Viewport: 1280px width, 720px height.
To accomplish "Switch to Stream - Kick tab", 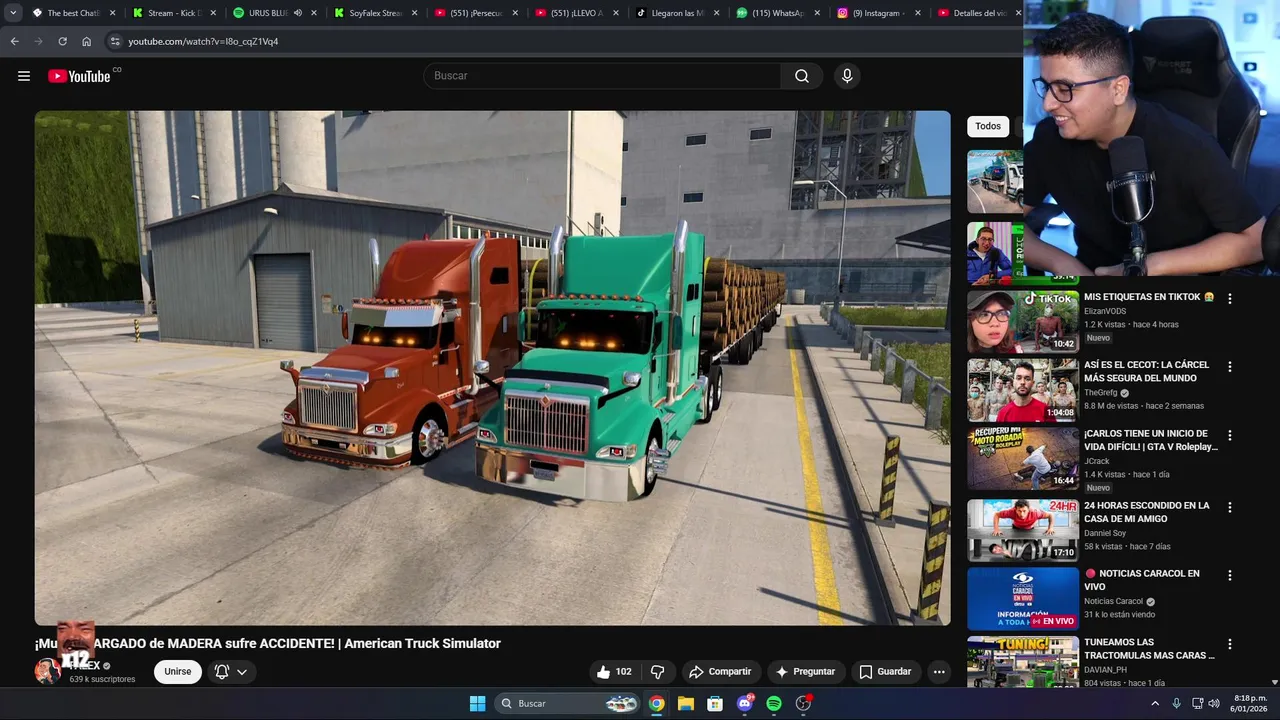I will pos(173,13).
